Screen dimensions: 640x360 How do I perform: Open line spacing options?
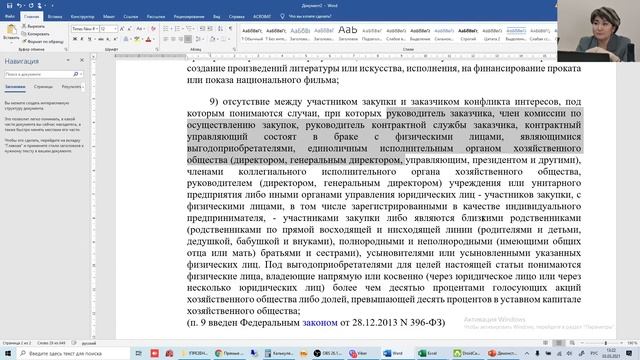coord(199,39)
